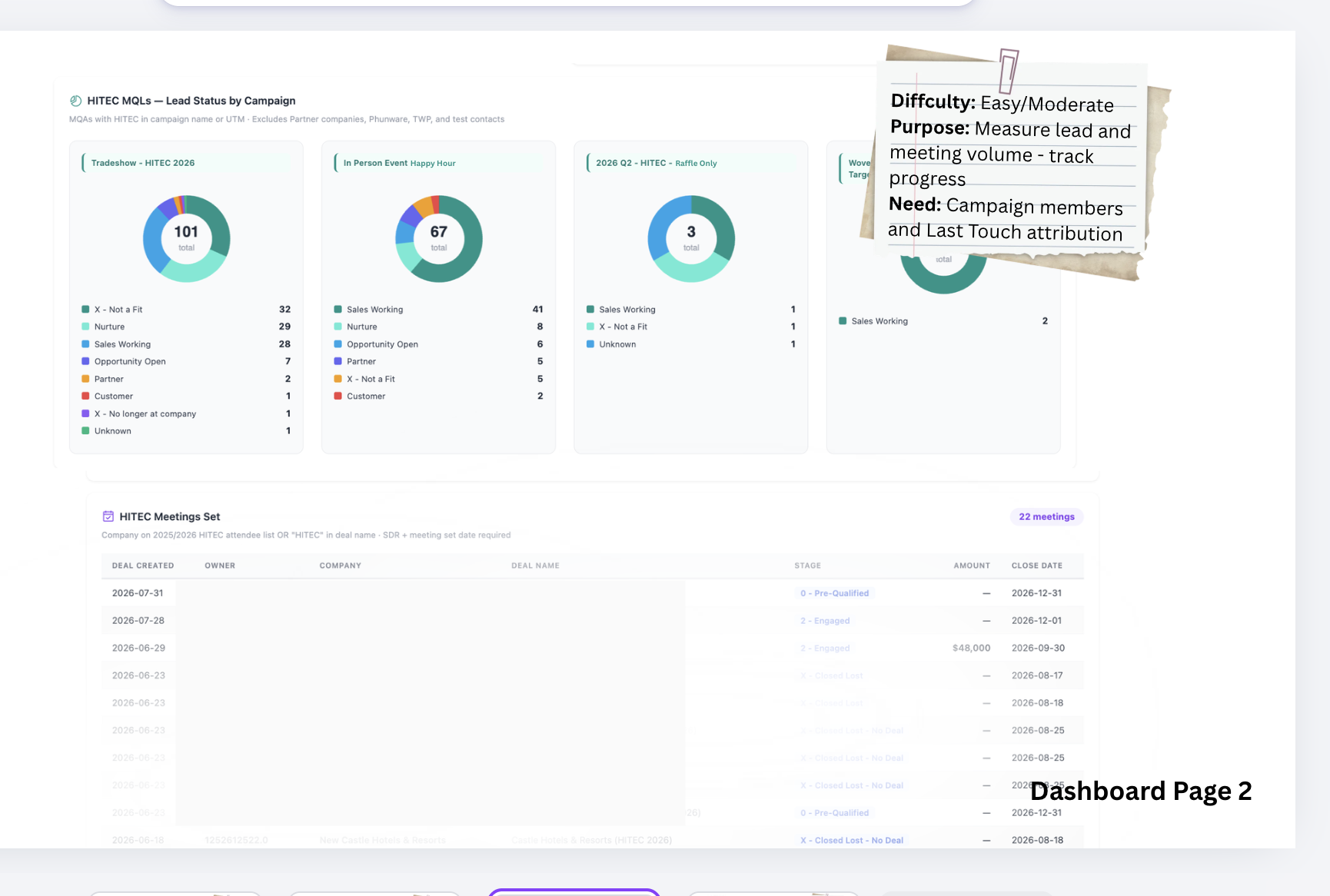The width and height of the screenshot is (1330, 896).
Task: Sort by the CLOSE DATE column header
Action: click(x=1036, y=566)
